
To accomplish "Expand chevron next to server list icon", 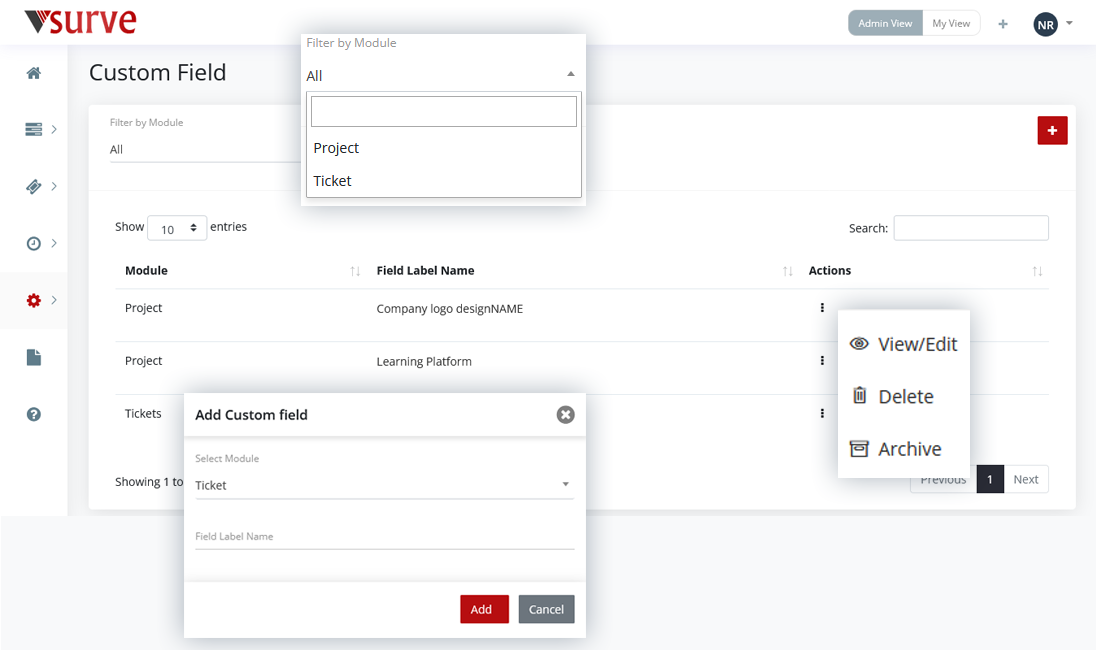I will (54, 129).
